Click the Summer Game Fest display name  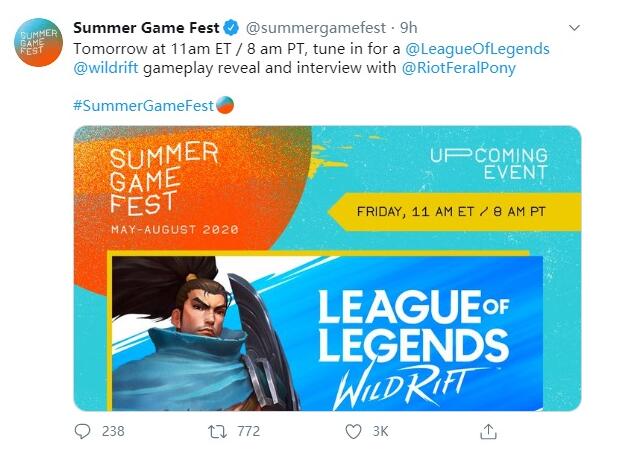(146, 27)
